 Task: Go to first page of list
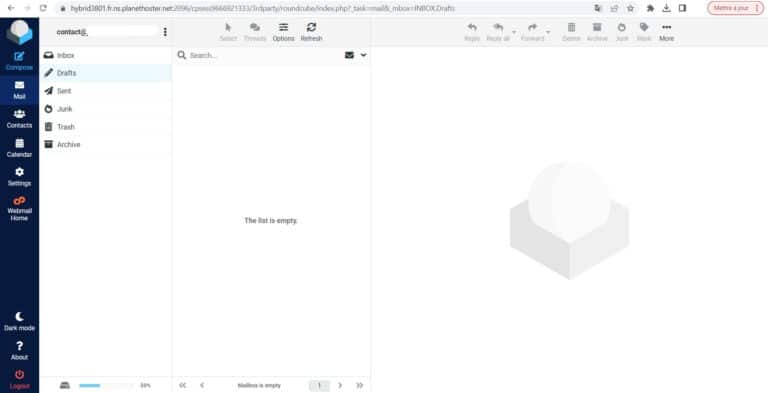(x=183, y=386)
